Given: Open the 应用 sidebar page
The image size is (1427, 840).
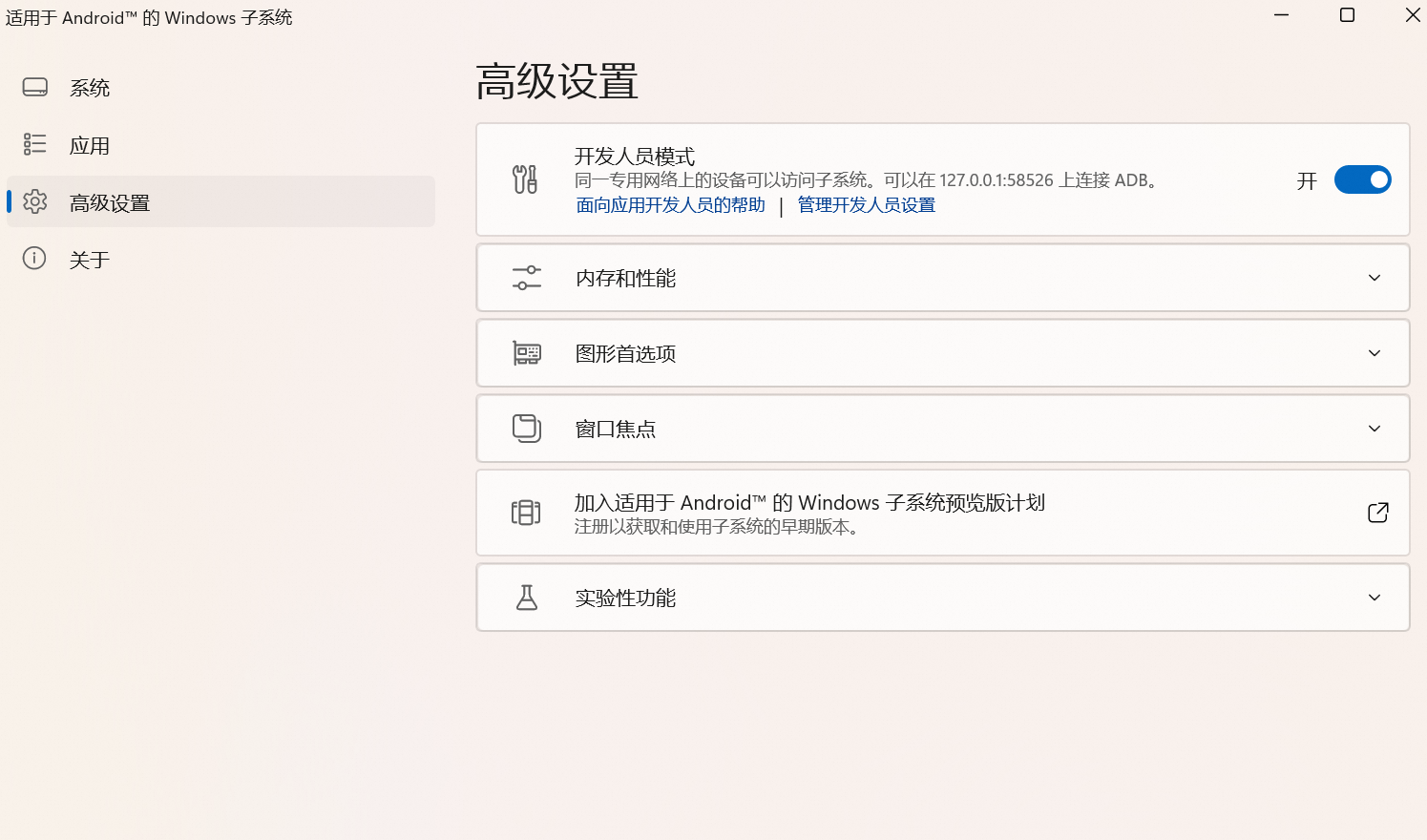Looking at the screenshot, I should tap(220, 145).
